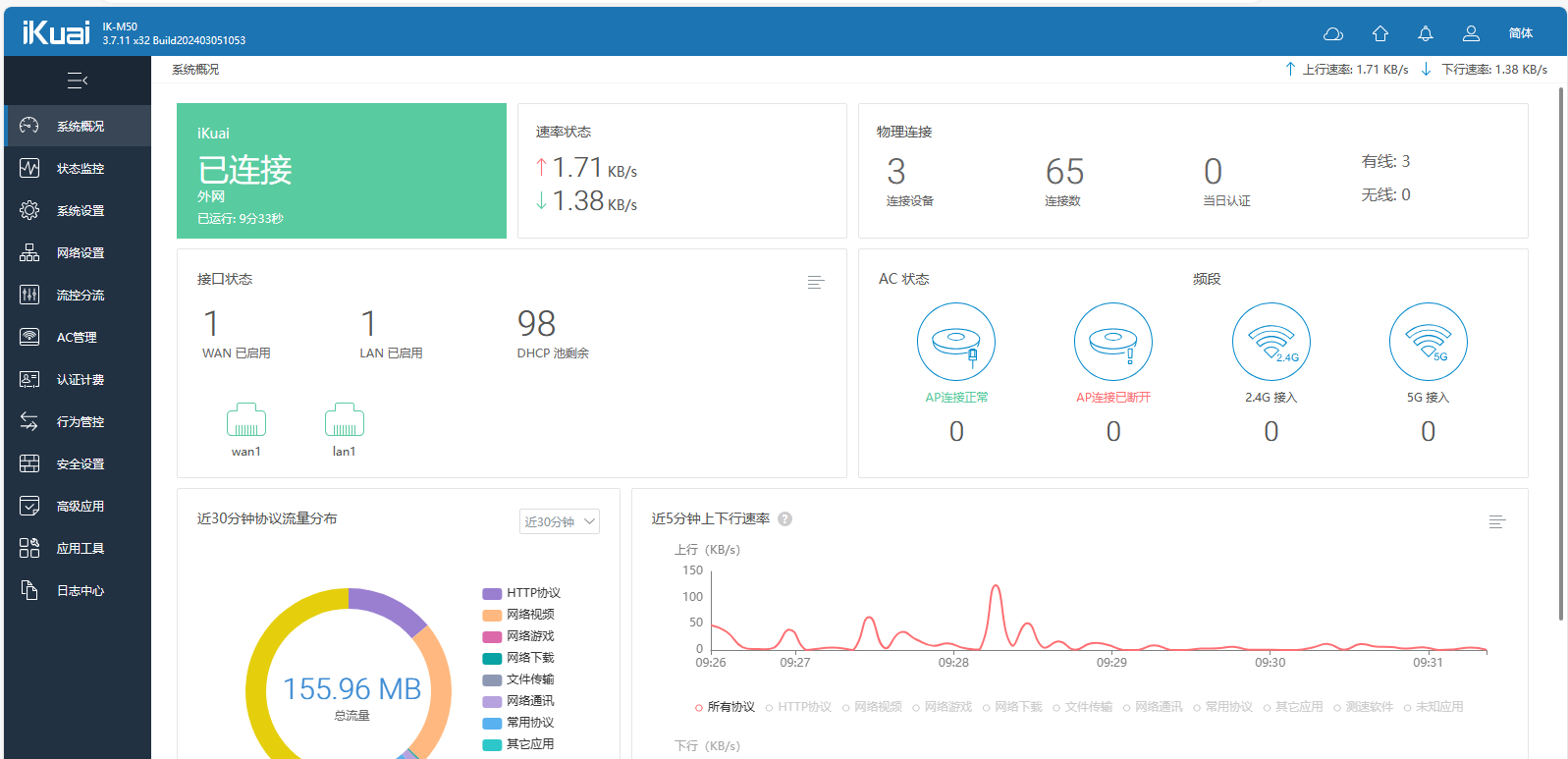This screenshot has height=759, width=1568.
Task: Click the 日志中心 sidebar icon
Action: [29, 590]
